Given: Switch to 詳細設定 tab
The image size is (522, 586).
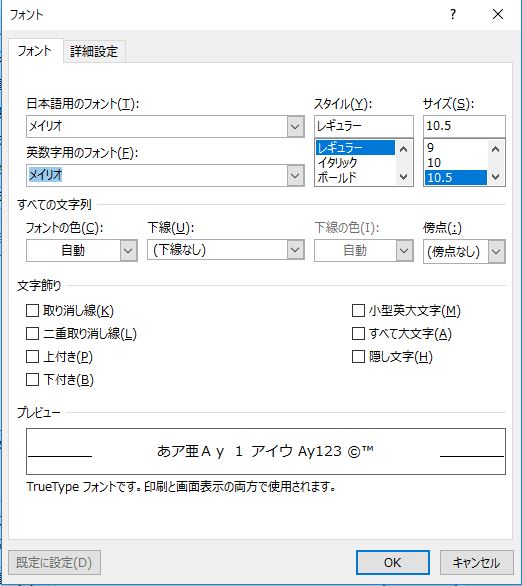Looking at the screenshot, I should click(94, 51).
